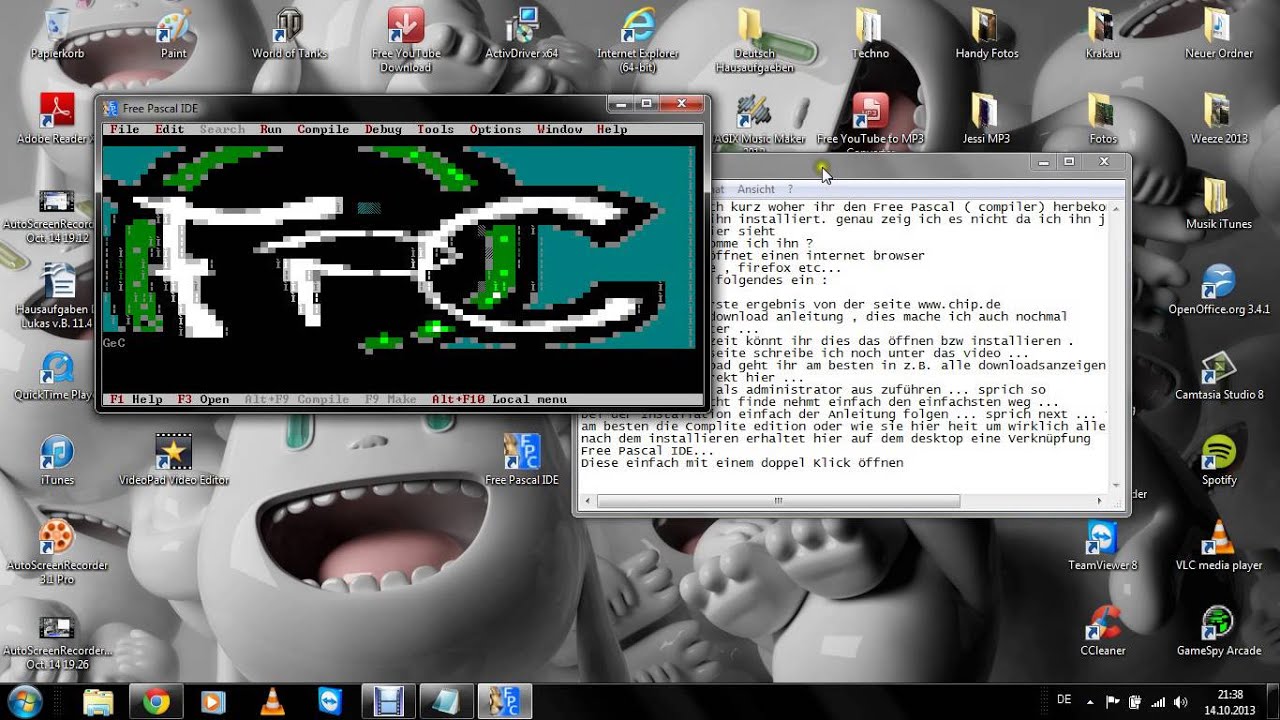Open ActivDriver x64 desktop icon
This screenshot has width=1280, height=720.
coord(522,33)
